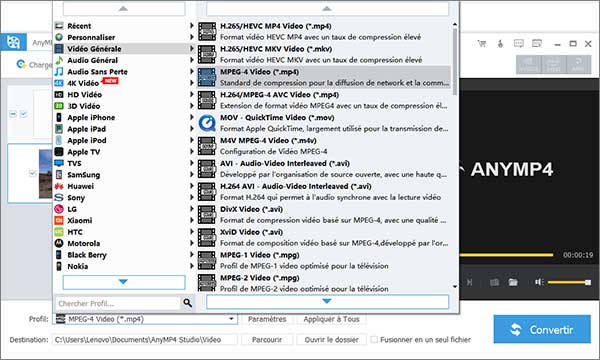Click the shopping cart icon in title bar

pos(482,44)
